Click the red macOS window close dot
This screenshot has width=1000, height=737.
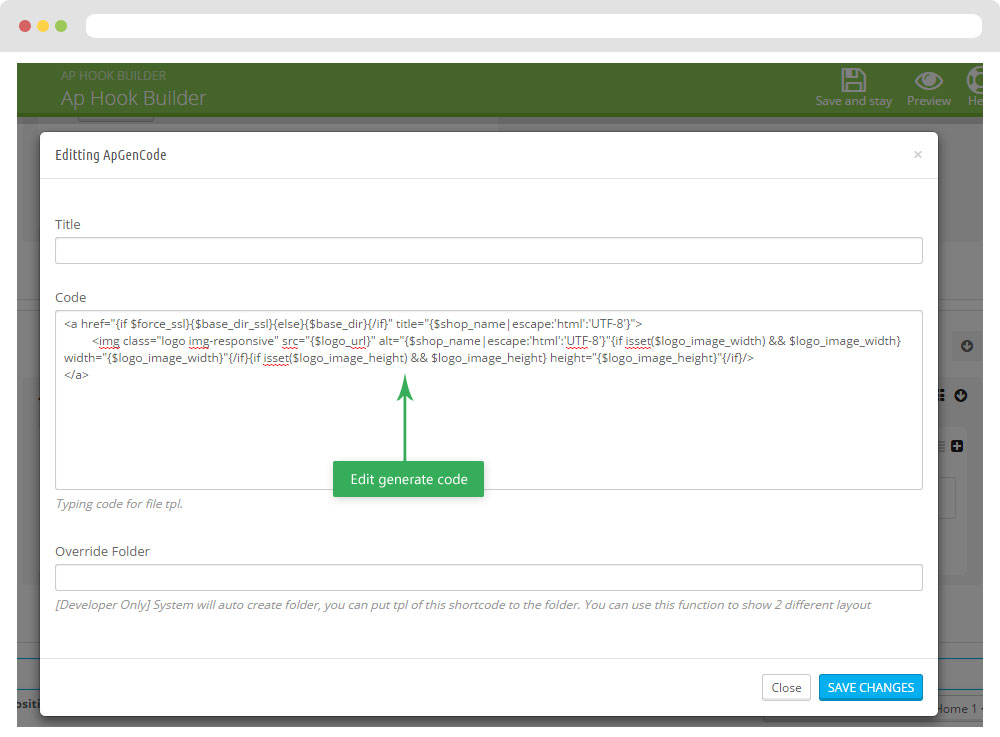click(x=25, y=26)
